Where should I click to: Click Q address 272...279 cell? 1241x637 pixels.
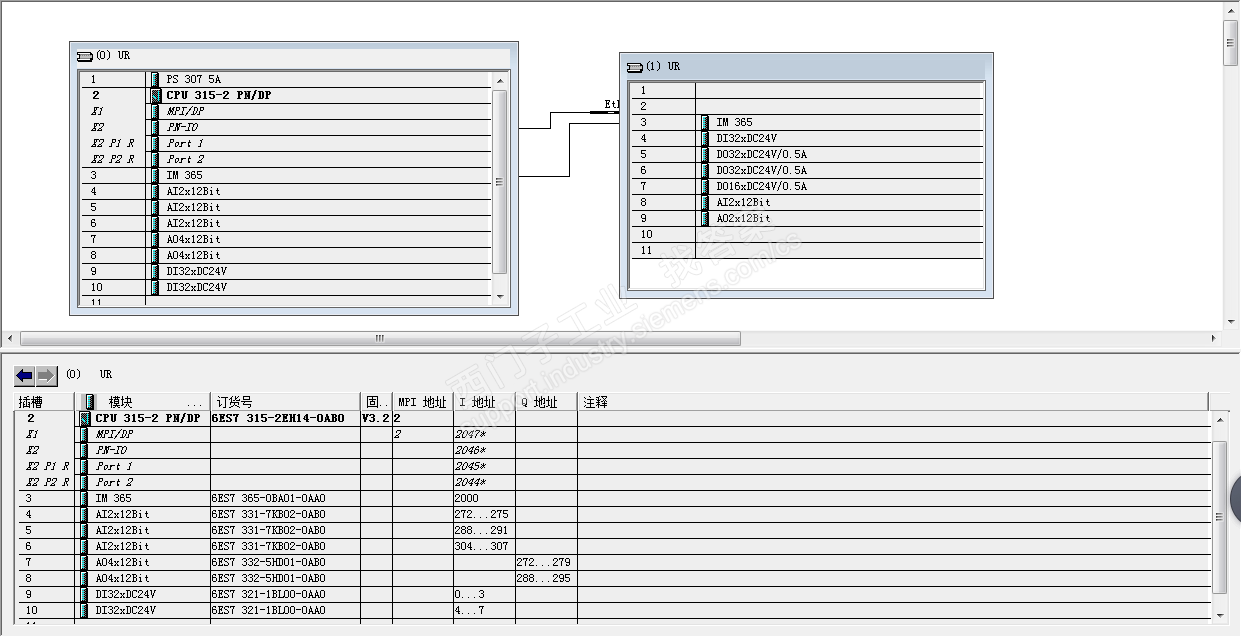(x=546, y=562)
